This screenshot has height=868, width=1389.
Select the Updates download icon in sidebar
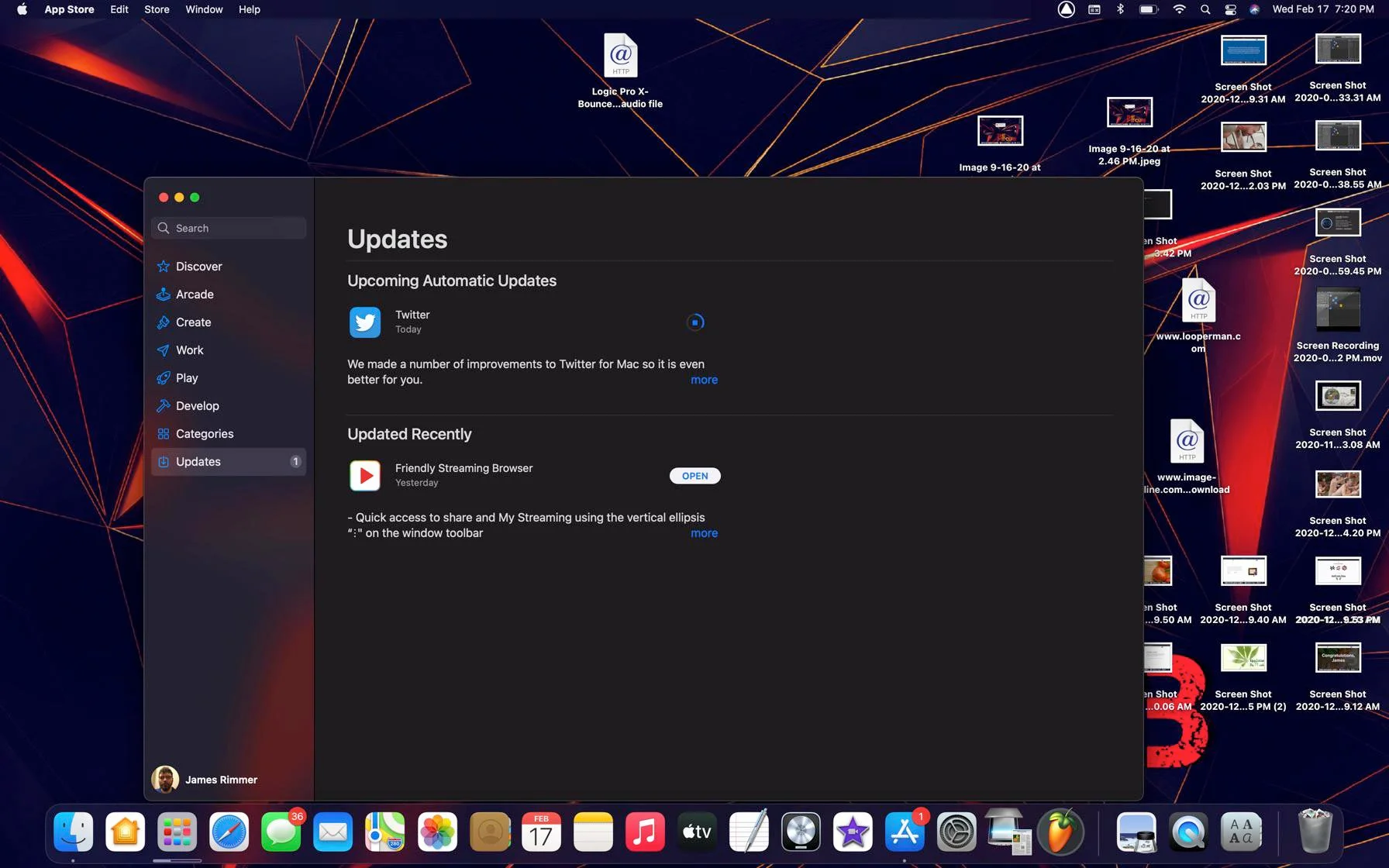(163, 462)
